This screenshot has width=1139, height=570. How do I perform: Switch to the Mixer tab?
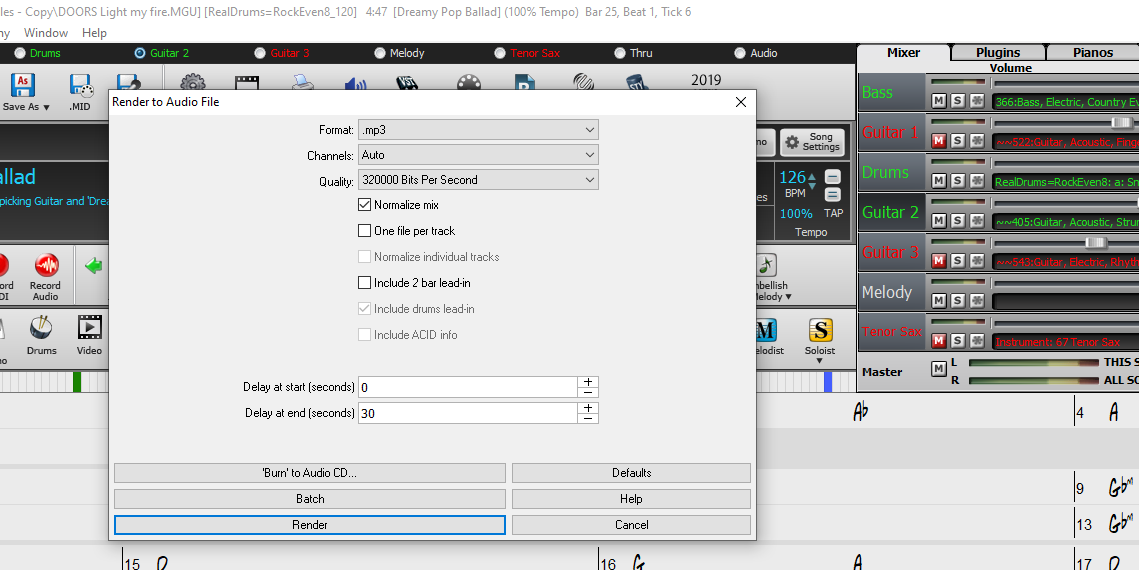pos(904,52)
